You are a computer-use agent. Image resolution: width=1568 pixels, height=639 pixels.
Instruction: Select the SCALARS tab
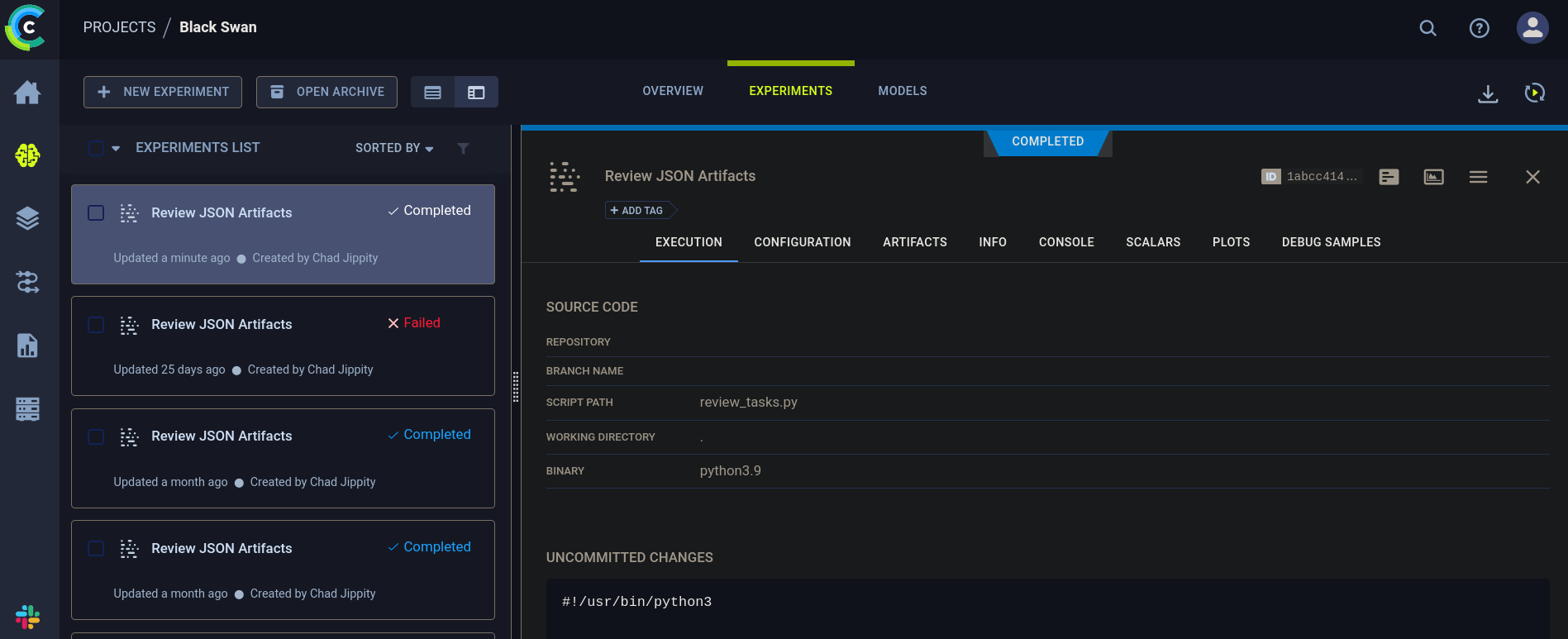(1153, 242)
